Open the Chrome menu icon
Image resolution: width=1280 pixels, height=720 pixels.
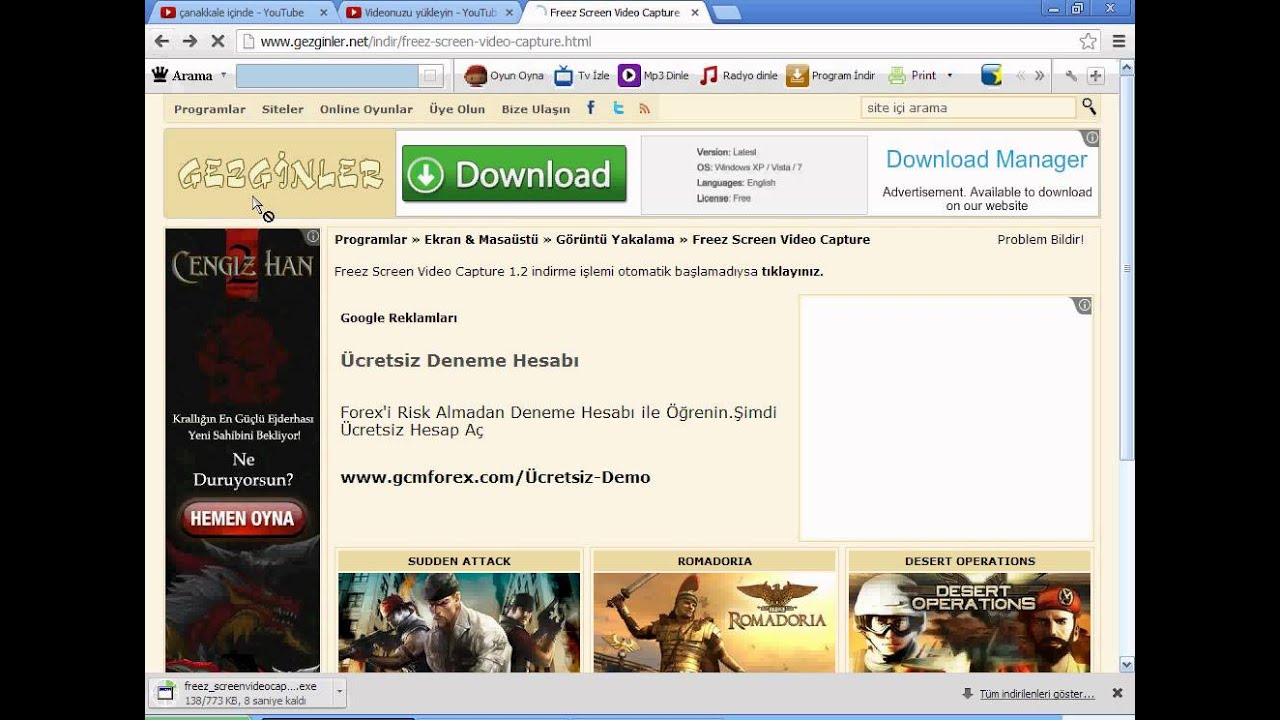(1119, 41)
